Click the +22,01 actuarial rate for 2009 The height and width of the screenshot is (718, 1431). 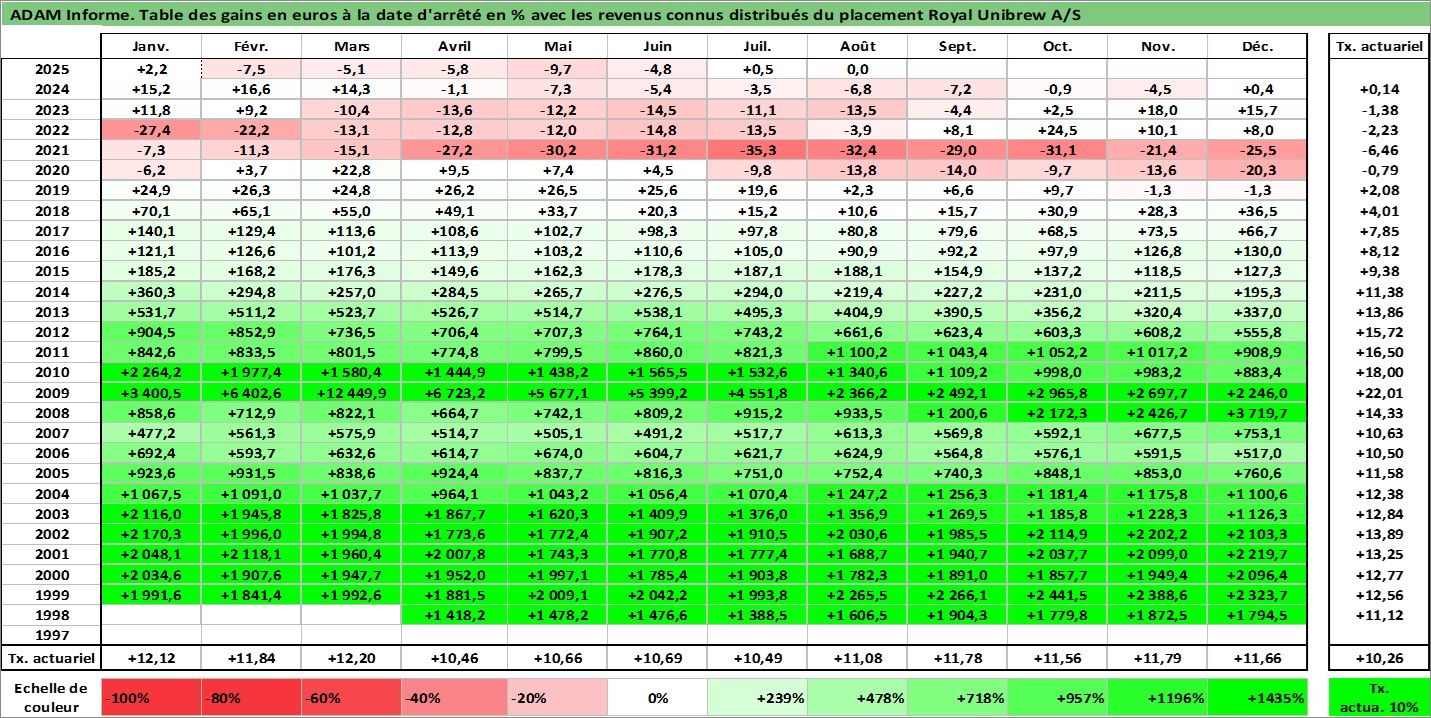(1378, 393)
